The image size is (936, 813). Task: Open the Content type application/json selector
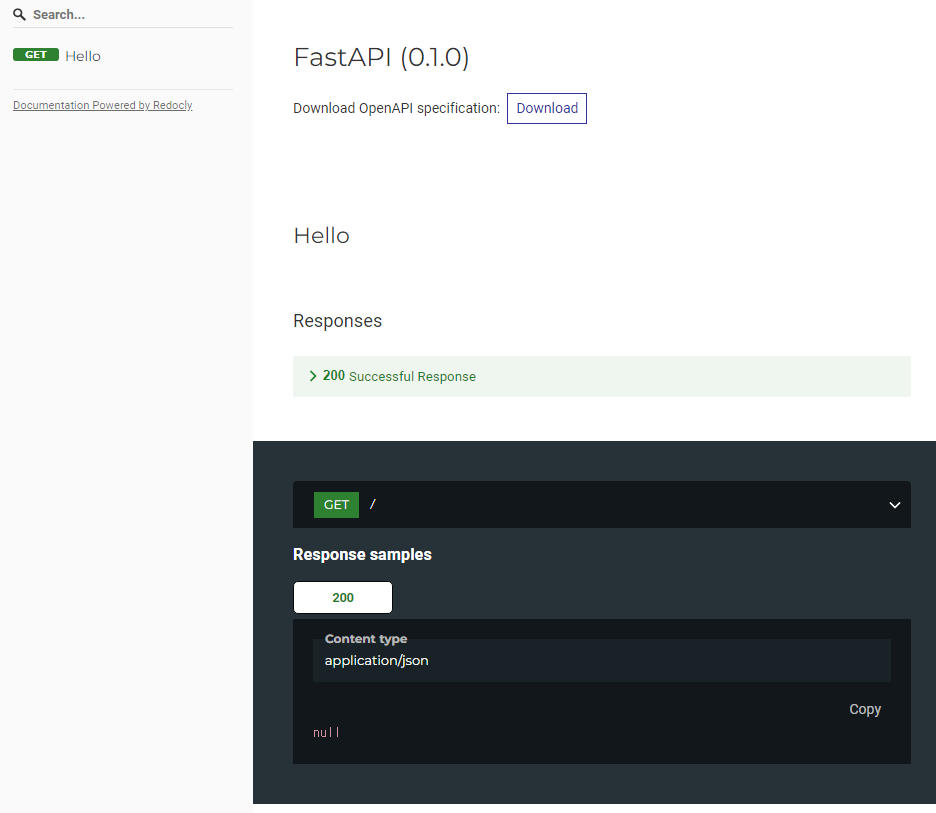602,660
